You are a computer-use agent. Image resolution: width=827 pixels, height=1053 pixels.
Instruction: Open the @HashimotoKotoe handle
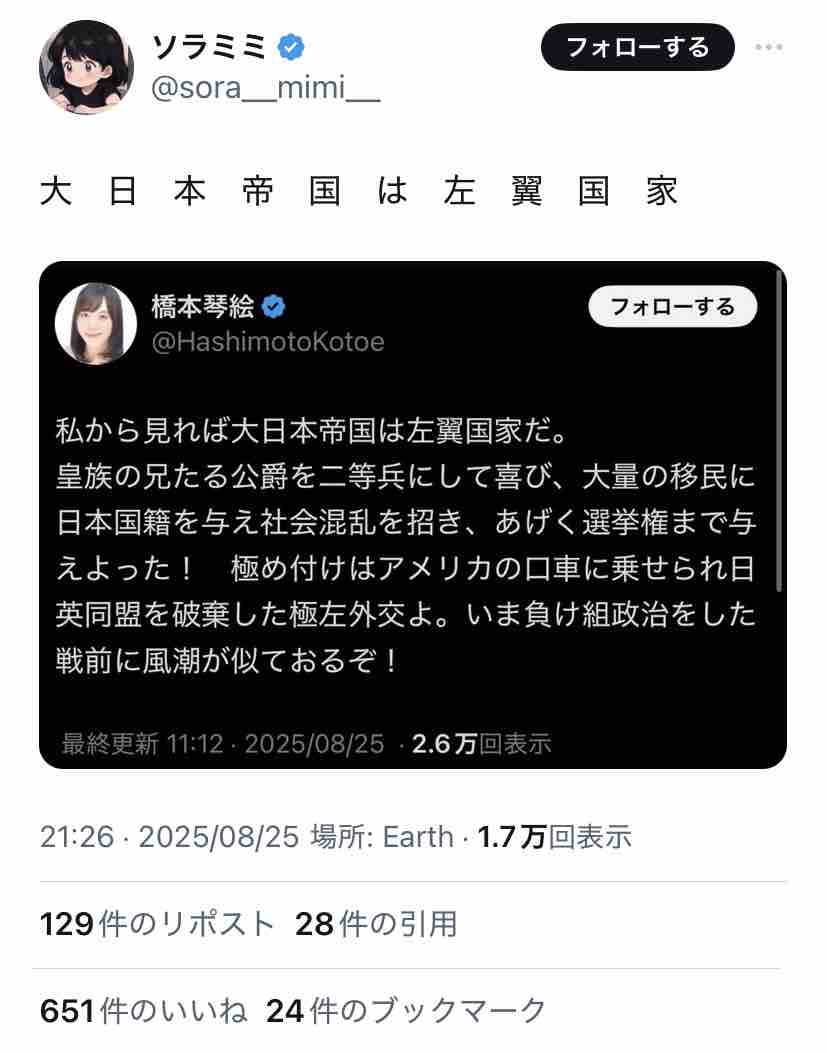point(268,342)
